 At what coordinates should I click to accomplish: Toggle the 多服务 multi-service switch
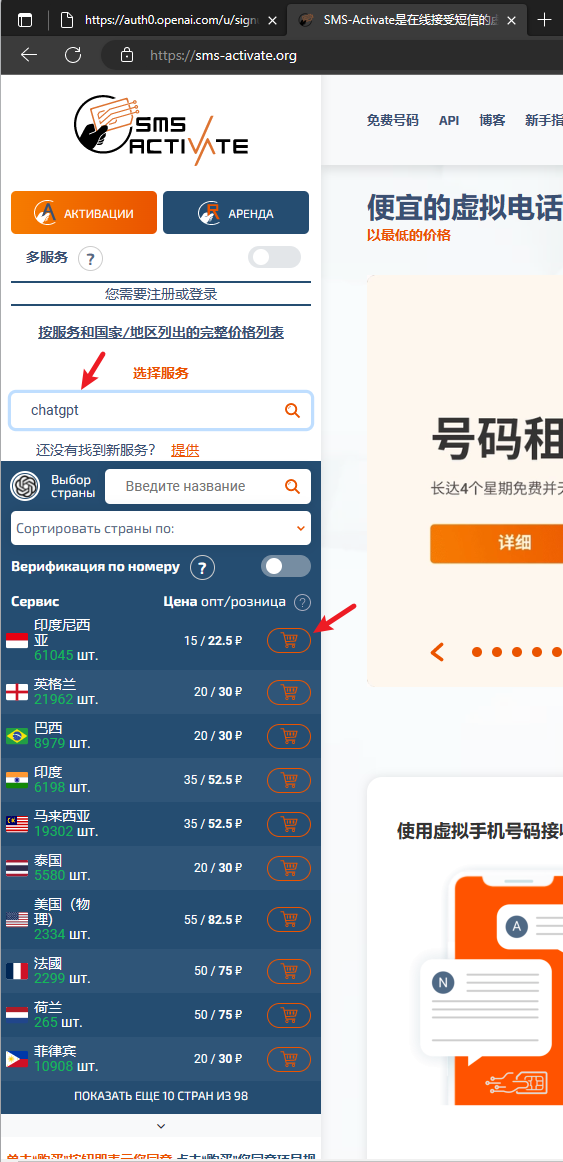(275, 257)
